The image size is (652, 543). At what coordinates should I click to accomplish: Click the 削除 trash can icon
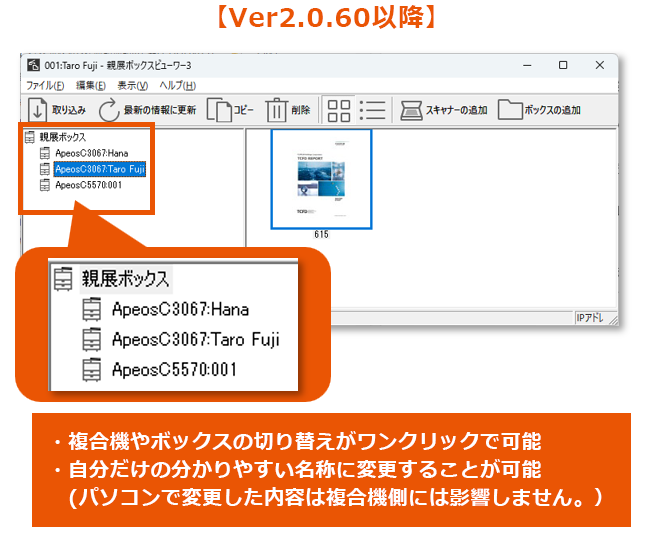click(x=277, y=110)
